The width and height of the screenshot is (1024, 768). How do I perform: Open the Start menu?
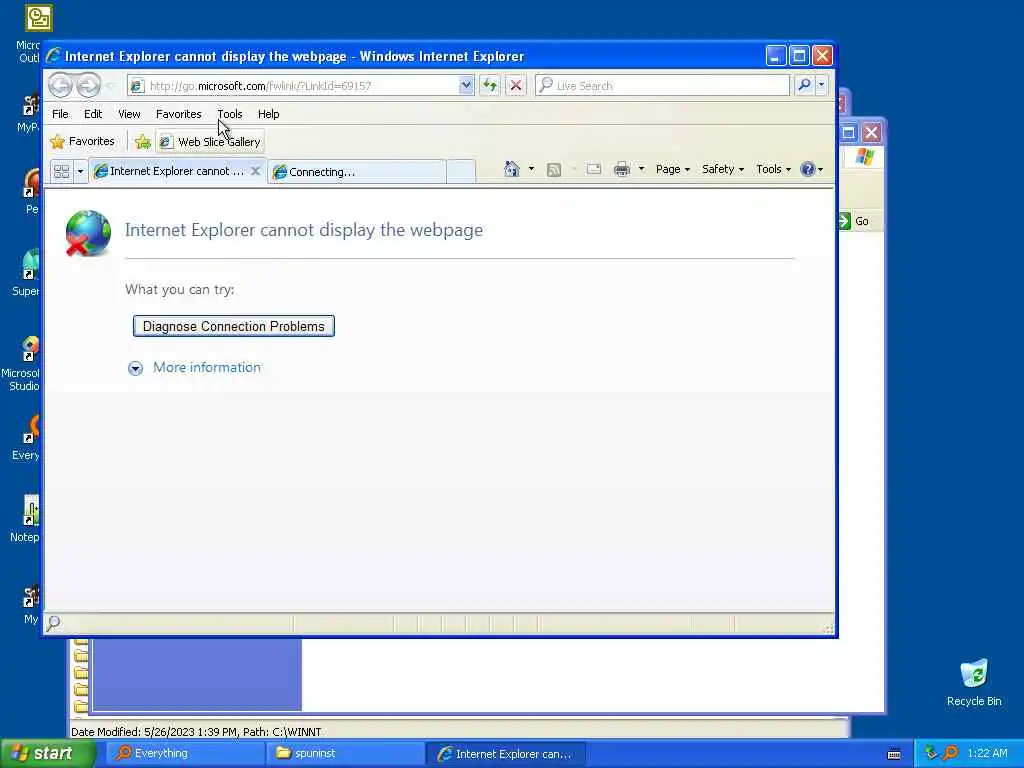48,754
